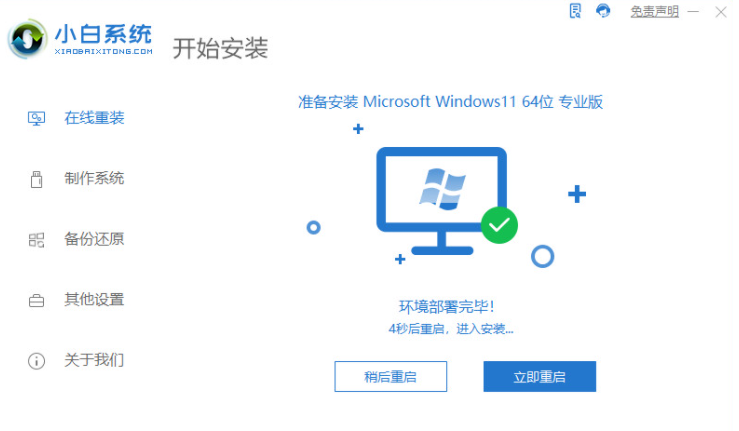Click the 立即重启 button
Screen dimensions: 739x431
click(x=540, y=376)
